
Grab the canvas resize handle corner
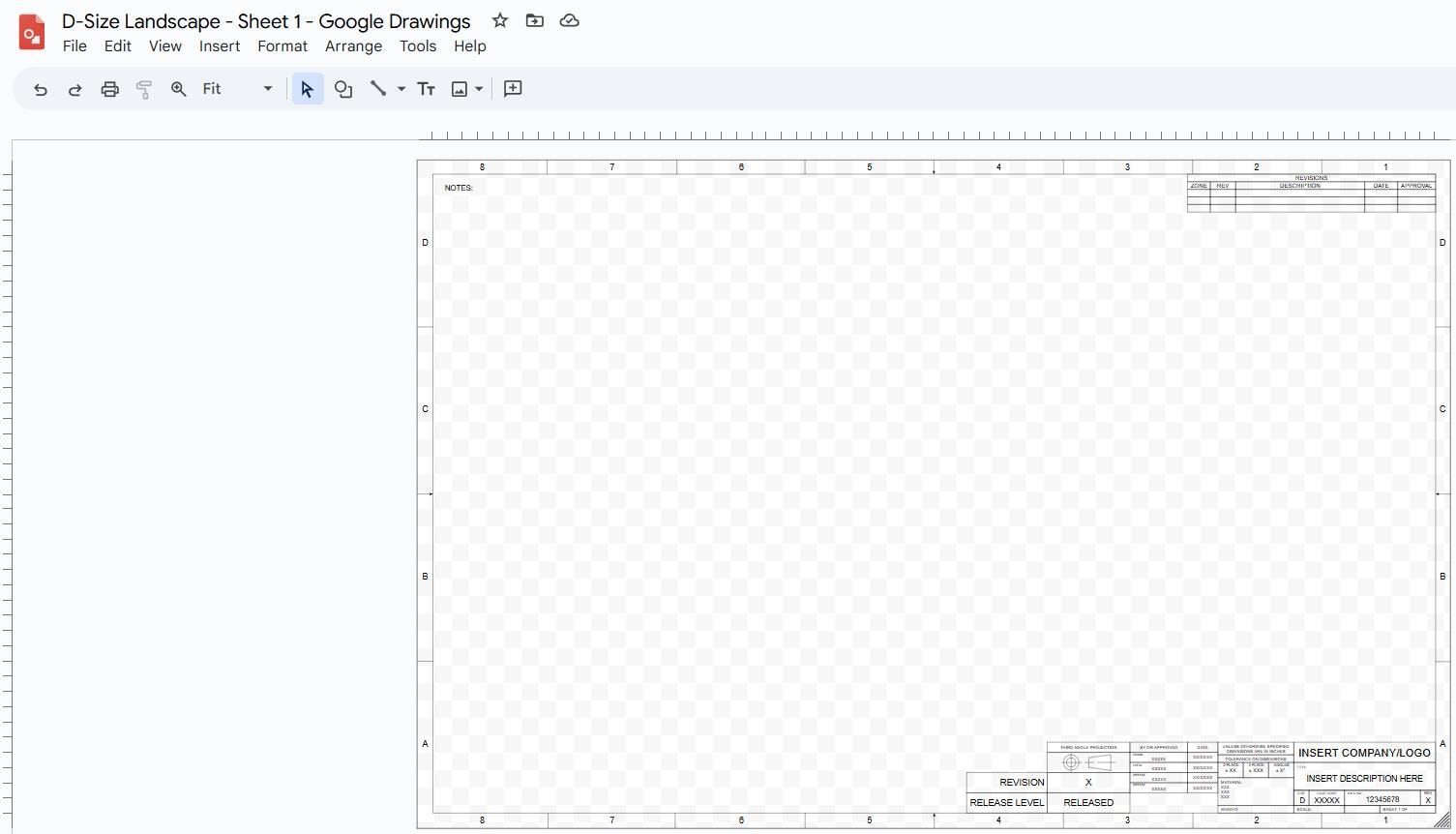coord(1442,820)
